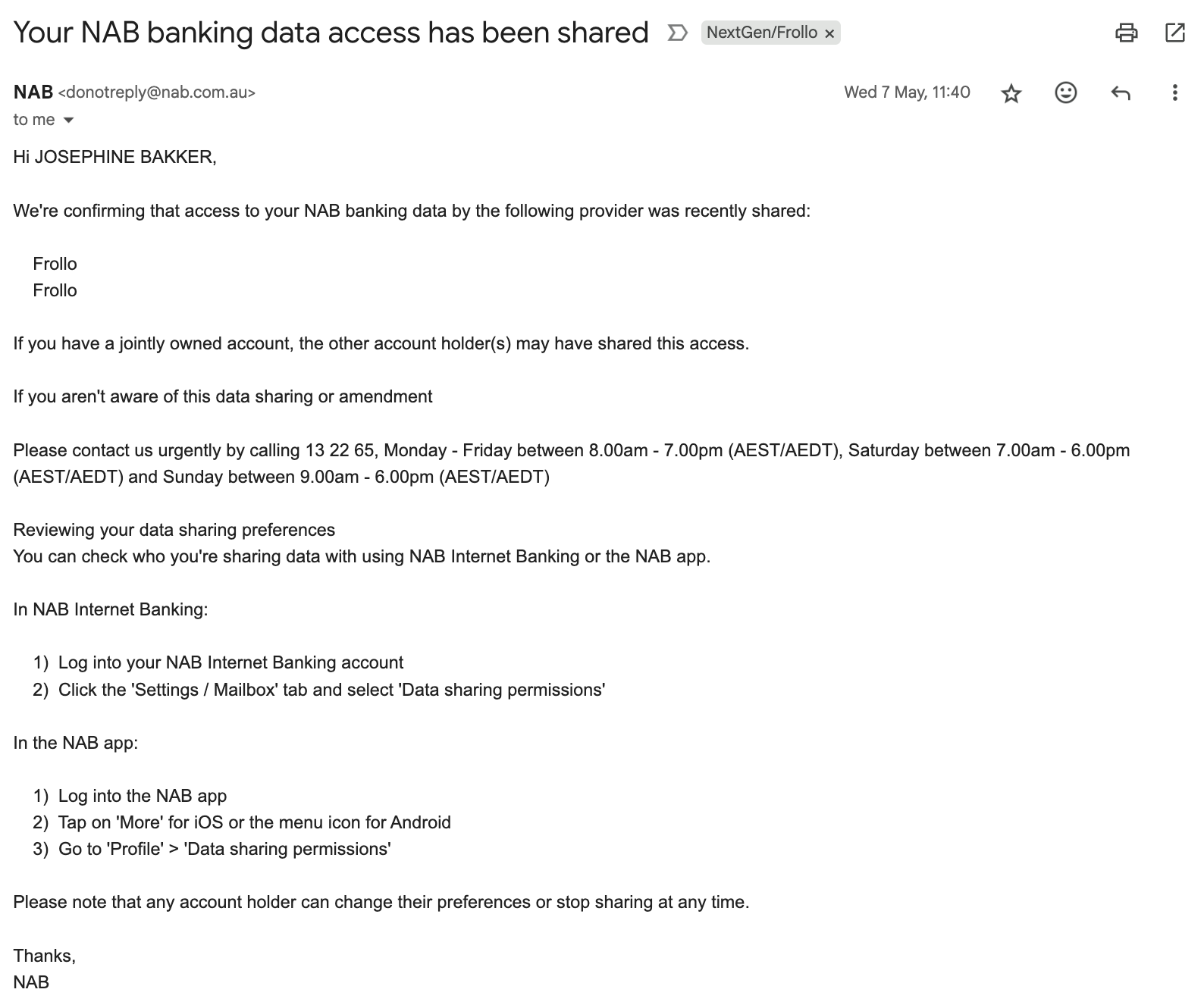Click the reply arrow icon

pyautogui.click(x=1121, y=93)
